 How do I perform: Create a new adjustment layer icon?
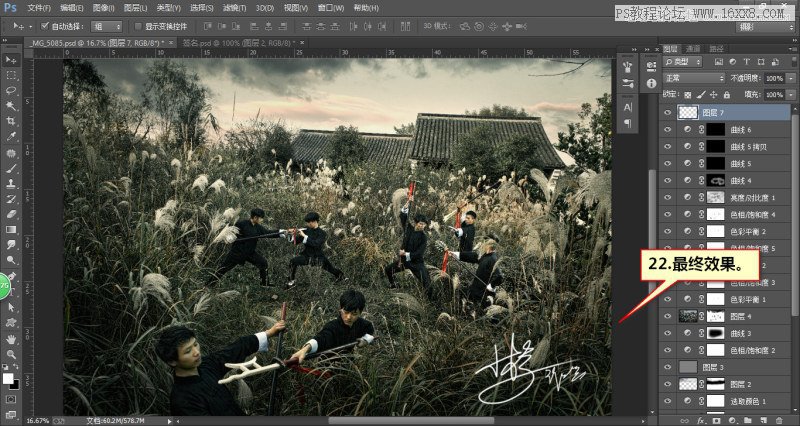click(731, 421)
